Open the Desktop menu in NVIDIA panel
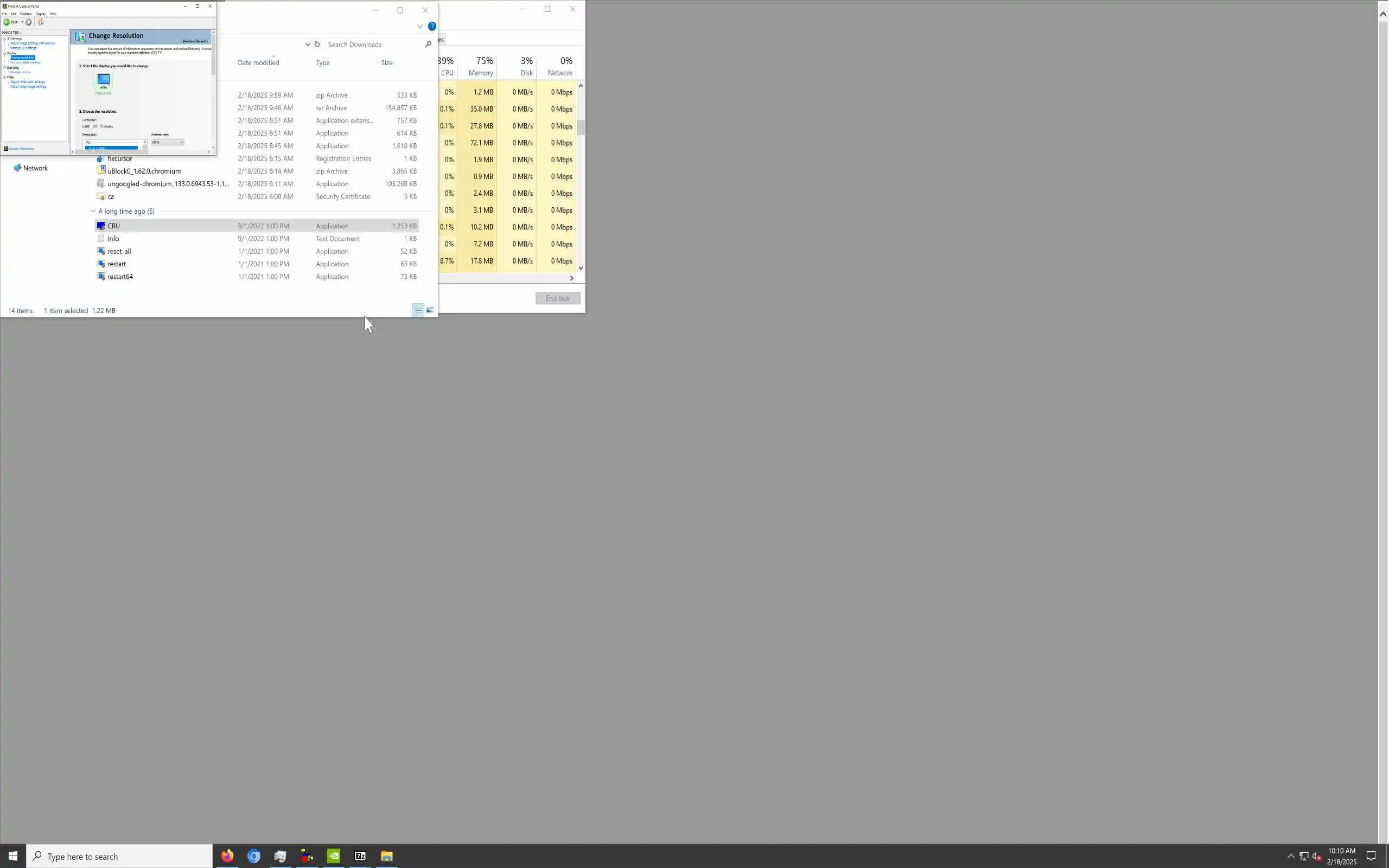Screen dimensions: 1389x868 coord(26,14)
